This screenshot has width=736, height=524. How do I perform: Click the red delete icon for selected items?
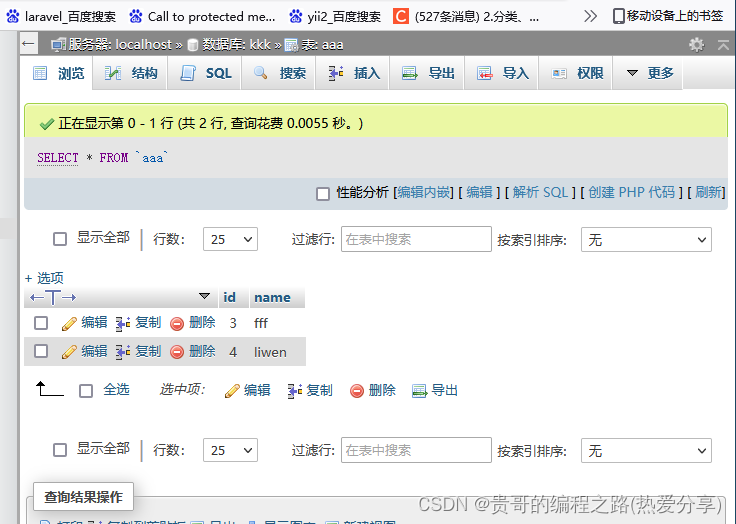[x=357, y=391]
